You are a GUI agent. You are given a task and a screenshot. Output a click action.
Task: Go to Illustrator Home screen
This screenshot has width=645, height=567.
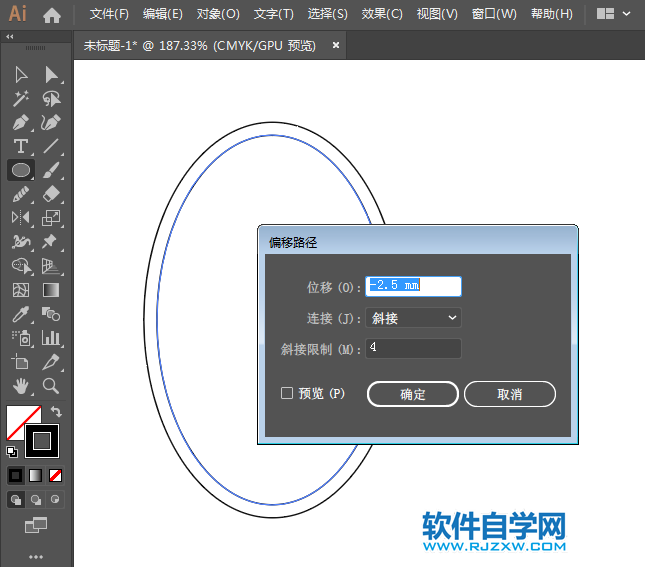tap(52, 15)
